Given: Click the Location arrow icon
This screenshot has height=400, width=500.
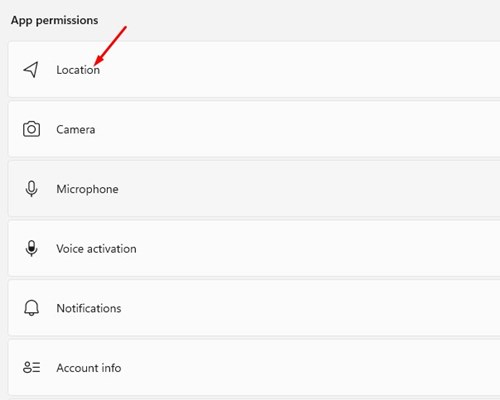Looking at the screenshot, I should point(31,70).
